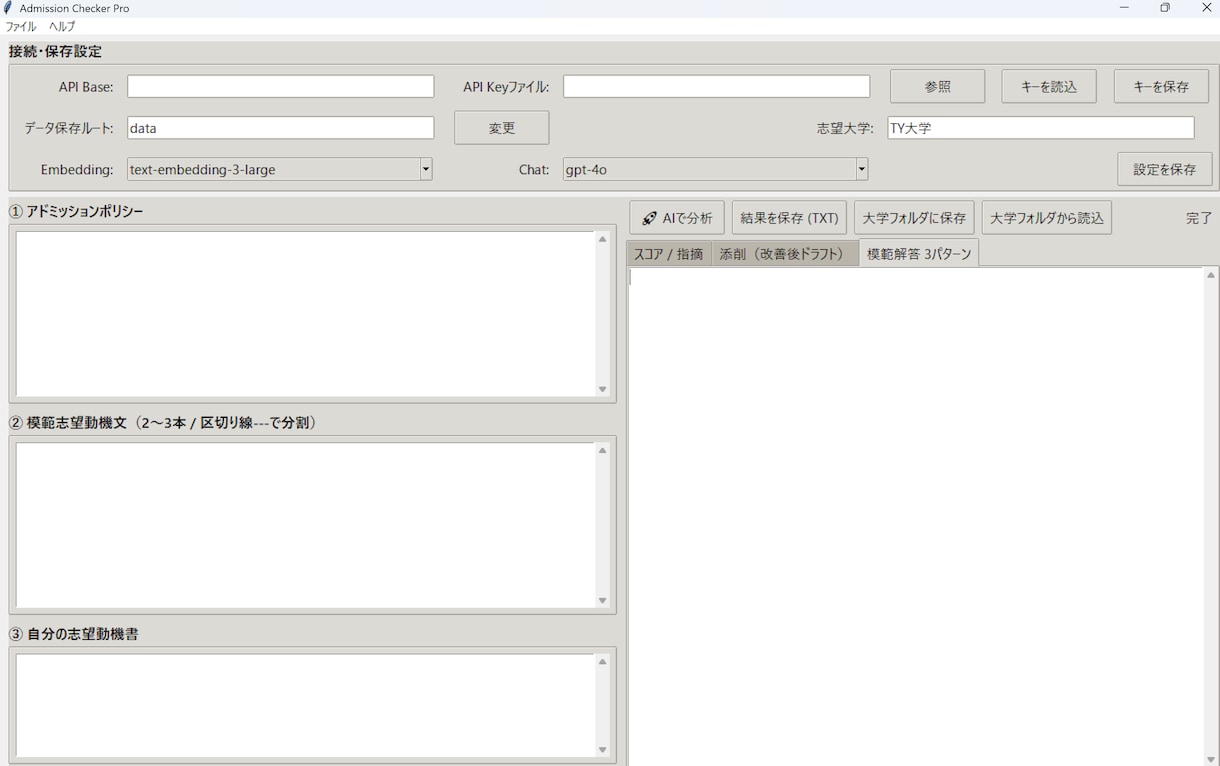The image size is (1220, 766).
Task: Click the 接続・保存設定 section heading
Action: point(55,51)
